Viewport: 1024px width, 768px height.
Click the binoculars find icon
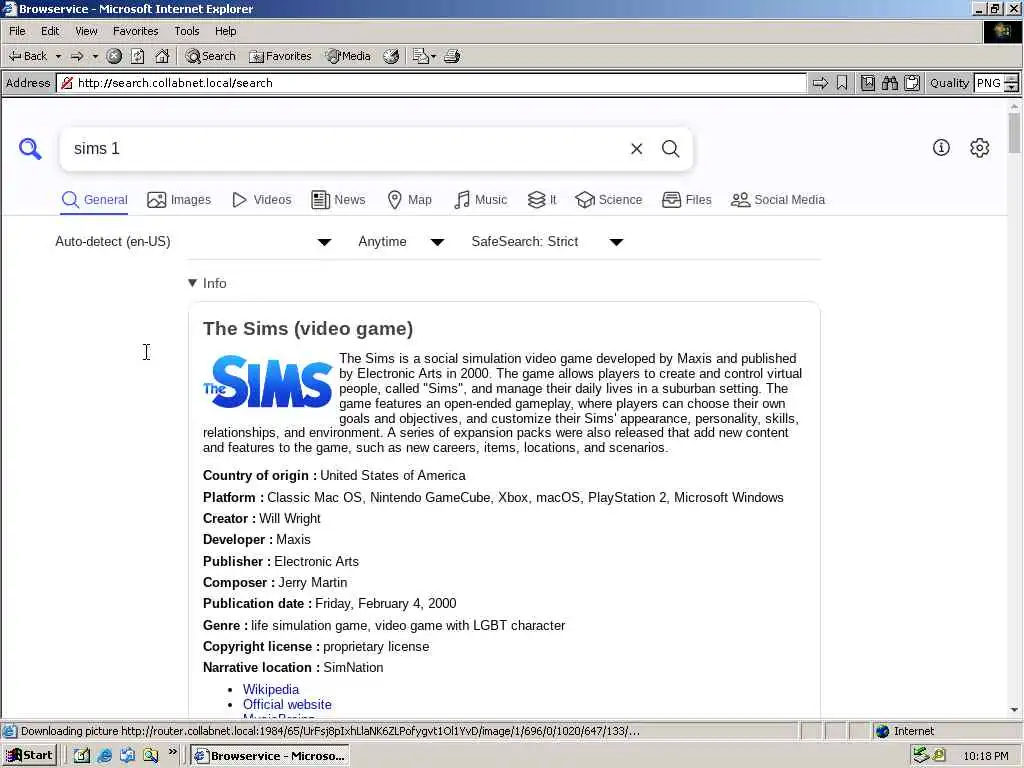click(889, 83)
